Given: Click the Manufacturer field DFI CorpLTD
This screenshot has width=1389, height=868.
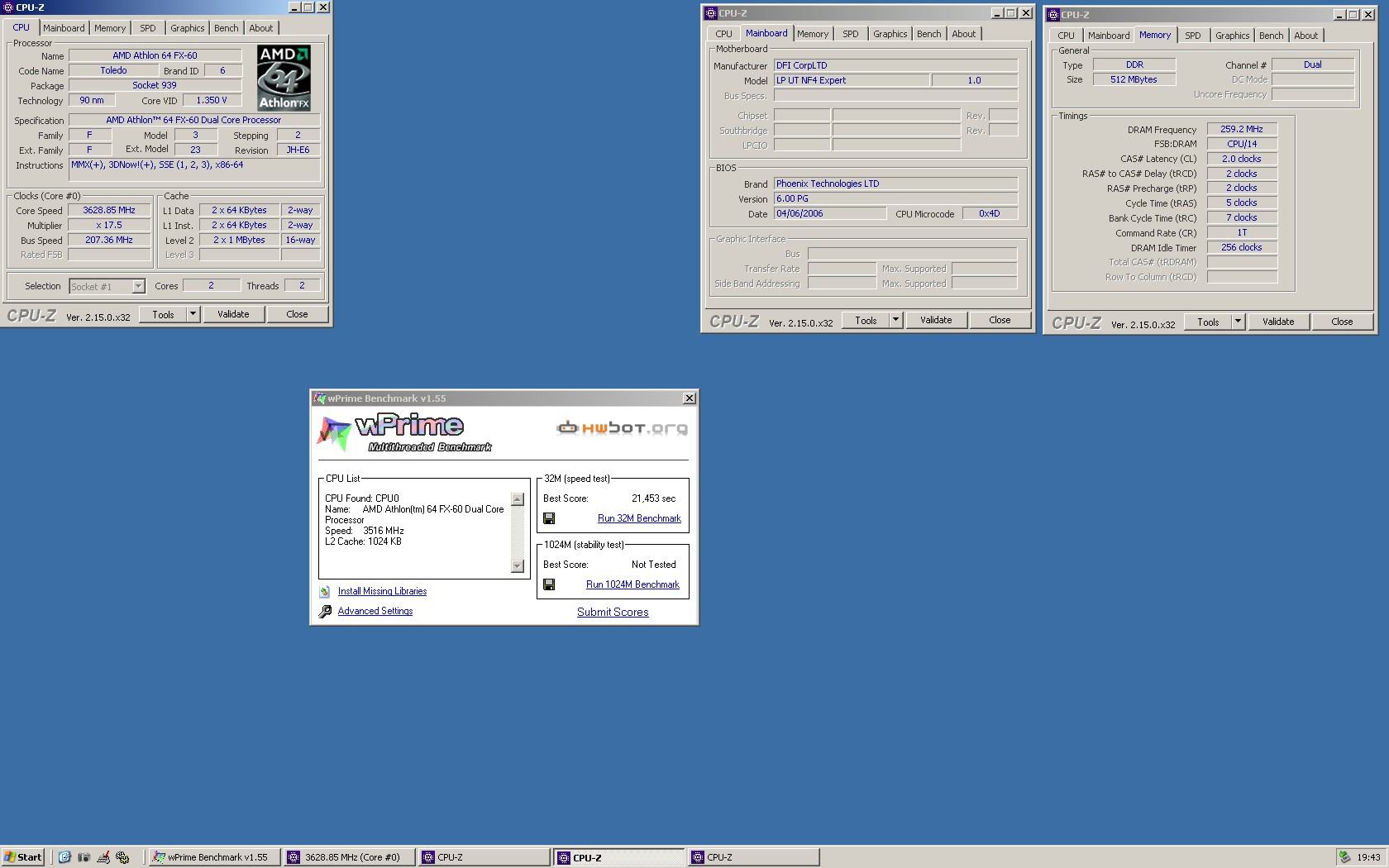Looking at the screenshot, I should (895, 65).
